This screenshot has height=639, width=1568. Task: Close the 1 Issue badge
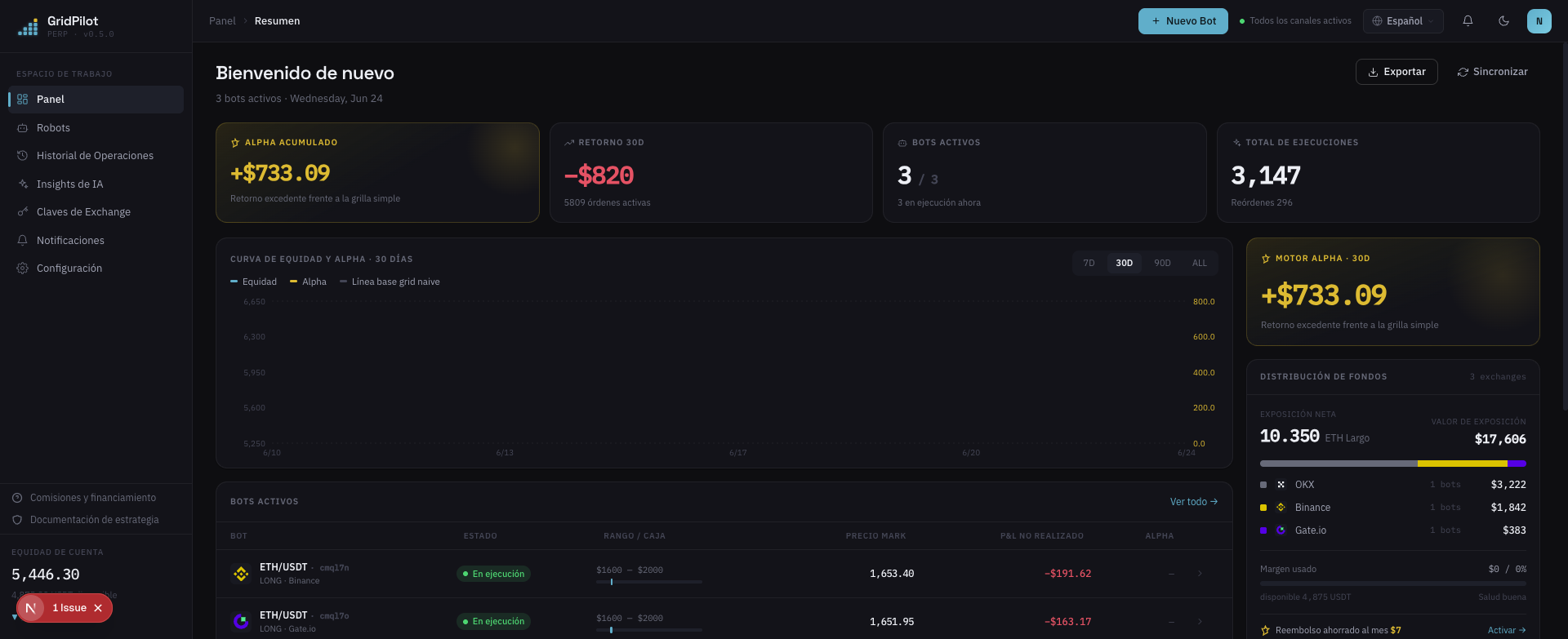tap(98, 608)
